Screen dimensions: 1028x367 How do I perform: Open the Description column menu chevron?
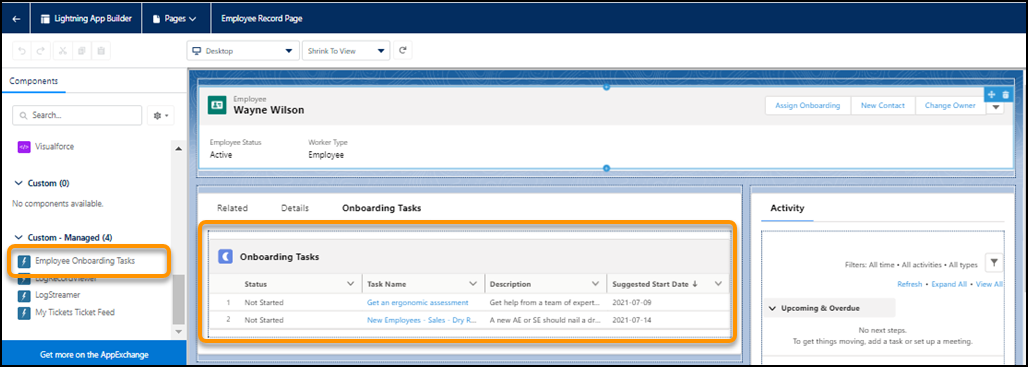click(x=595, y=284)
